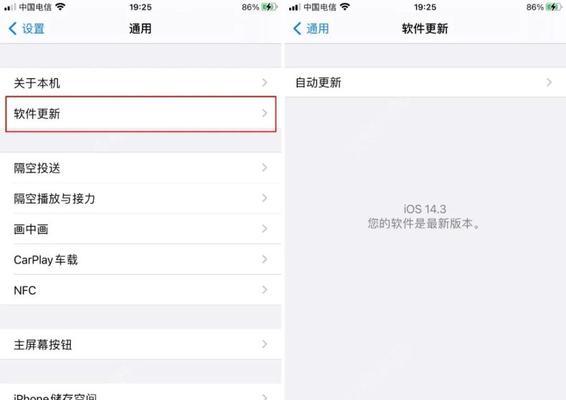Expand 自动更新 disclosure chevron
The width and height of the screenshot is (566, 400).
point(549,82)
